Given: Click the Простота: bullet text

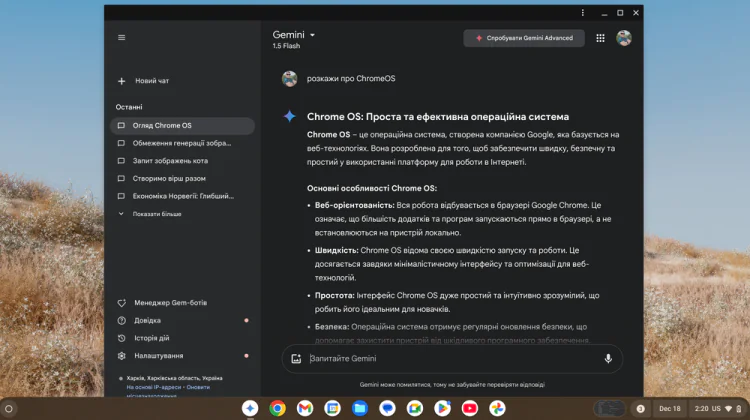Looking at the screenshot, I should click(334, 296).
